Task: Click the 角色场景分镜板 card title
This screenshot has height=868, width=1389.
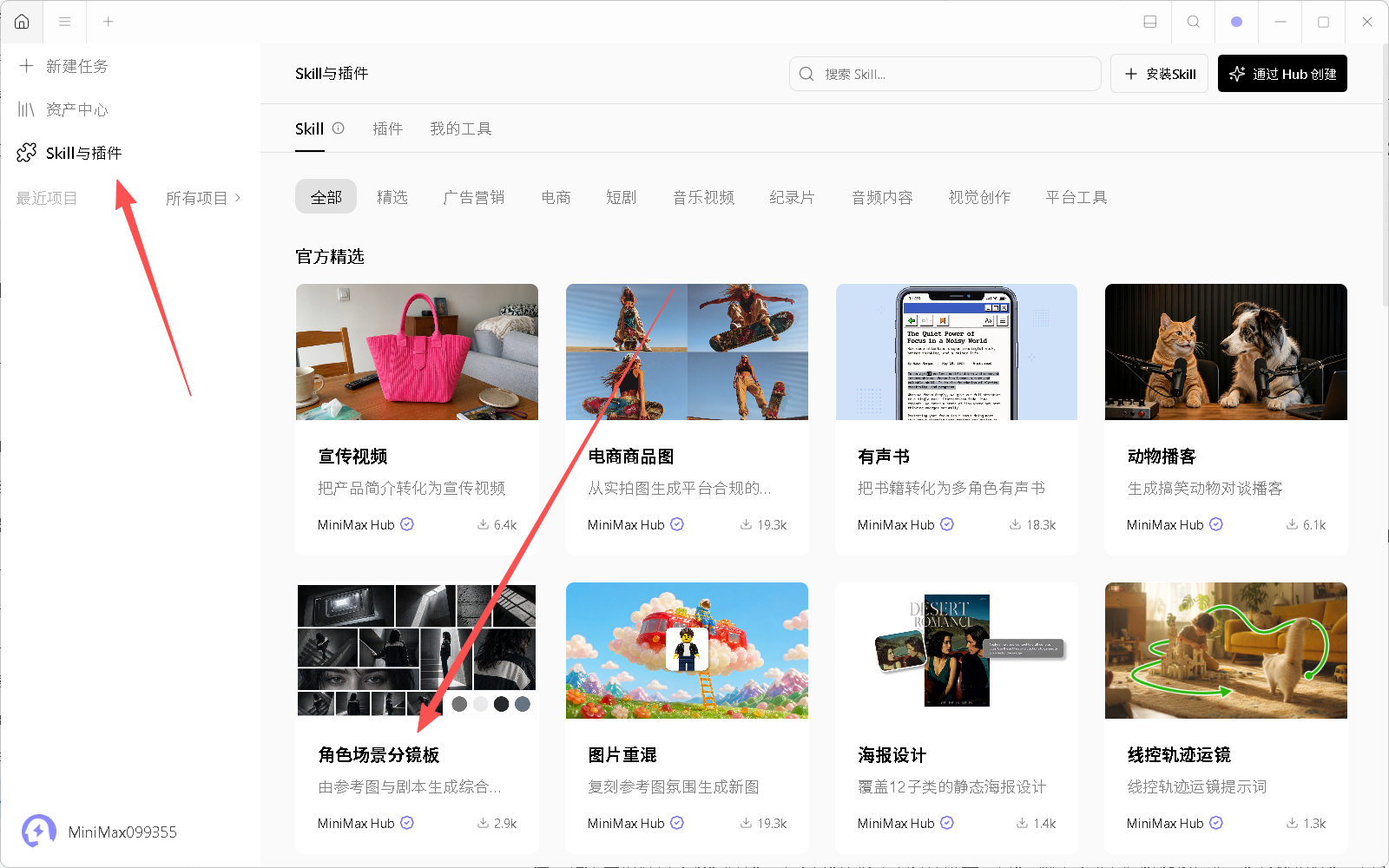Action: [379, 755]
